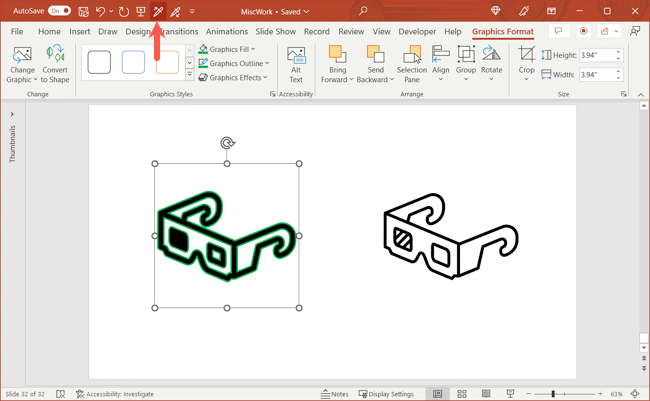Open the Ribbon Display Options icon
650x401 pixels.
pyautogui.click(x=551, y=11)
